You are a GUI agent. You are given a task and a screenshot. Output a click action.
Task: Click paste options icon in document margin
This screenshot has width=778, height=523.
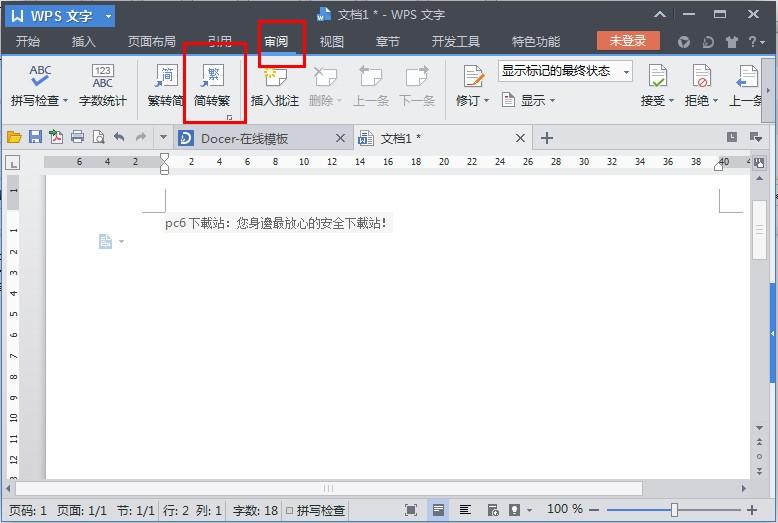[x=106, y=241]
